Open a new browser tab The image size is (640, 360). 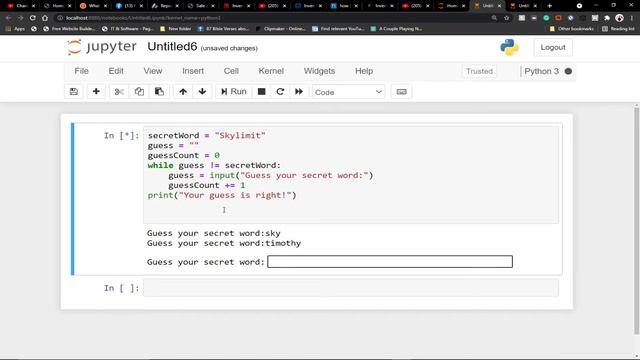549,6
